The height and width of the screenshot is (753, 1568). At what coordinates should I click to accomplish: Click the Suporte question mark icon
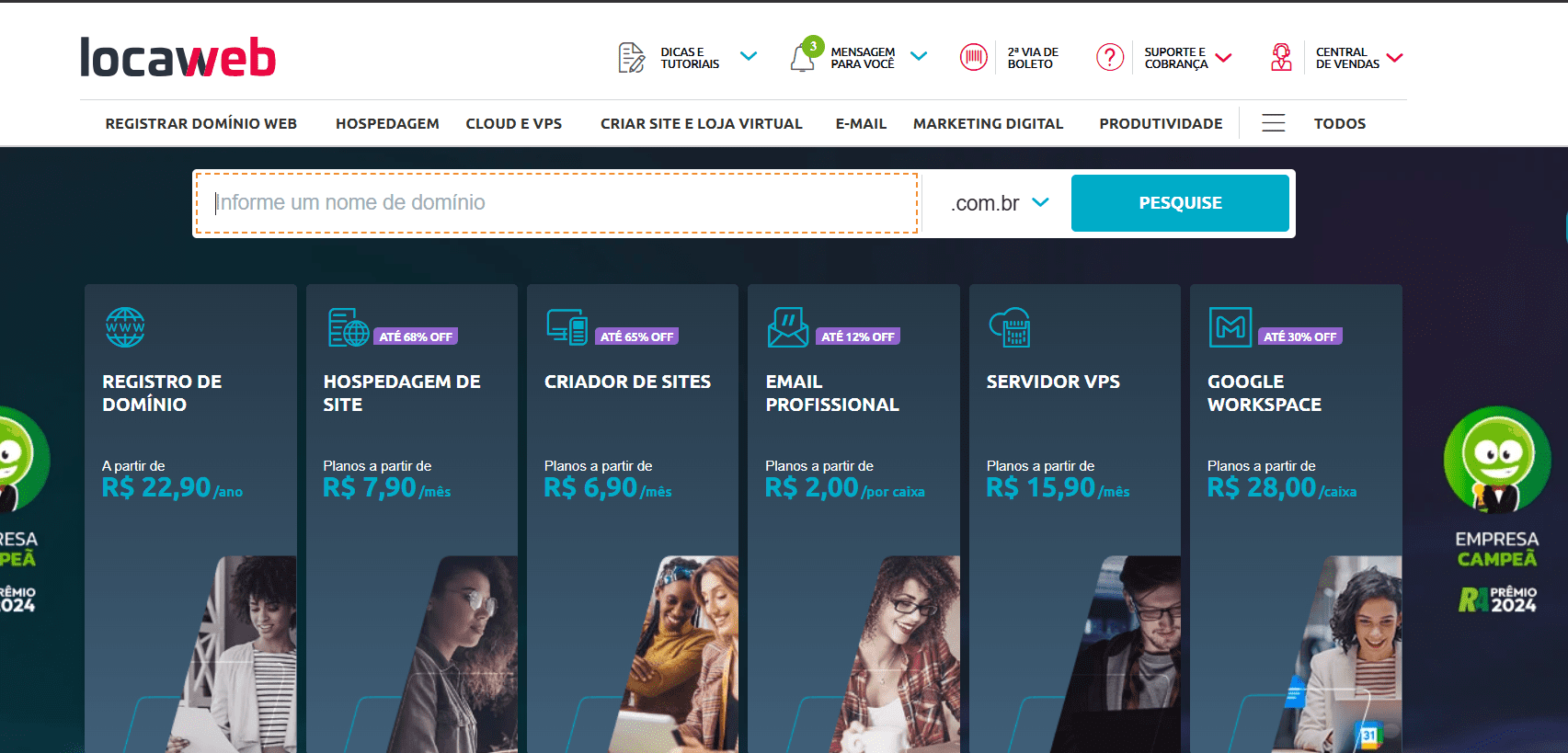[x=1110, y=57]
